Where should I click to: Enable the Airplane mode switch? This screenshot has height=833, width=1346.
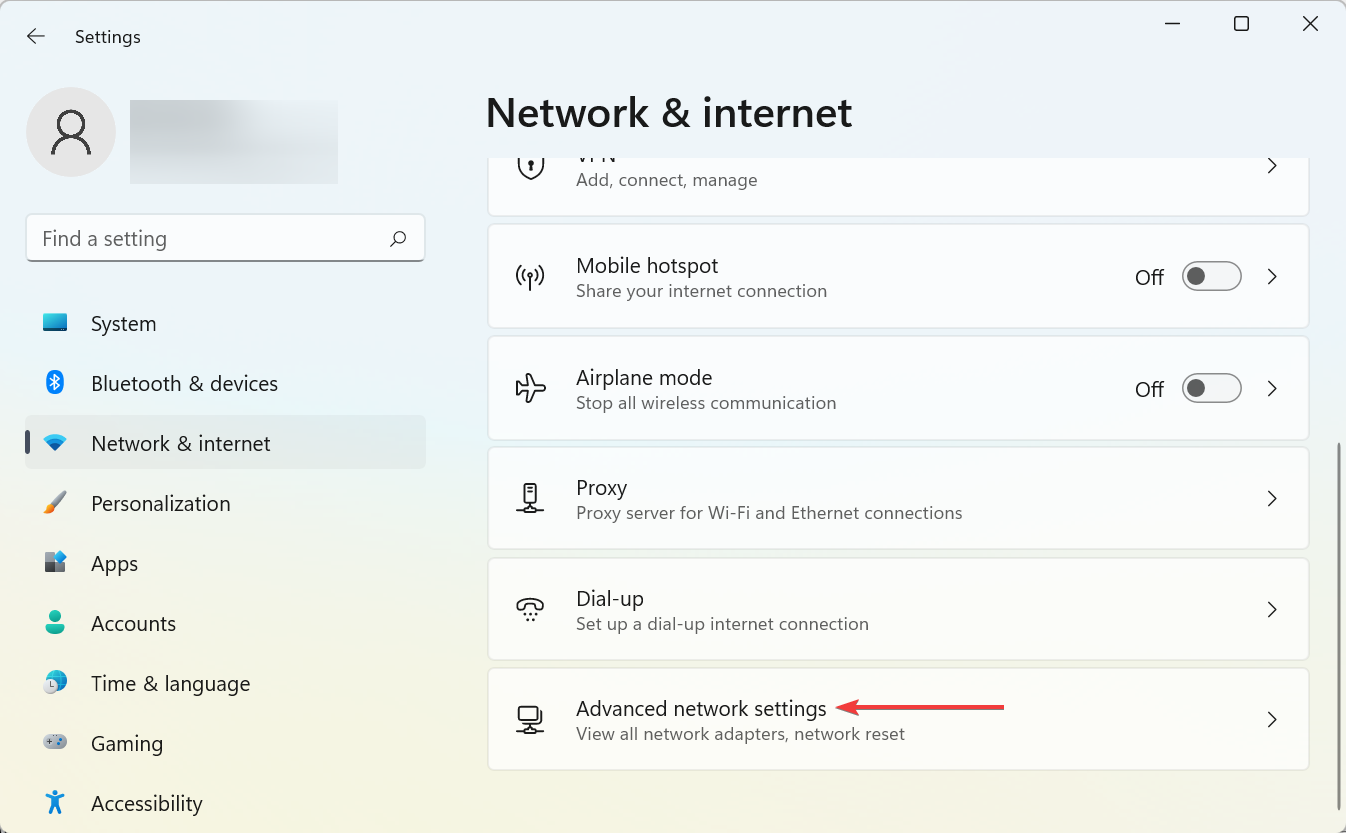pos(1211,388)
